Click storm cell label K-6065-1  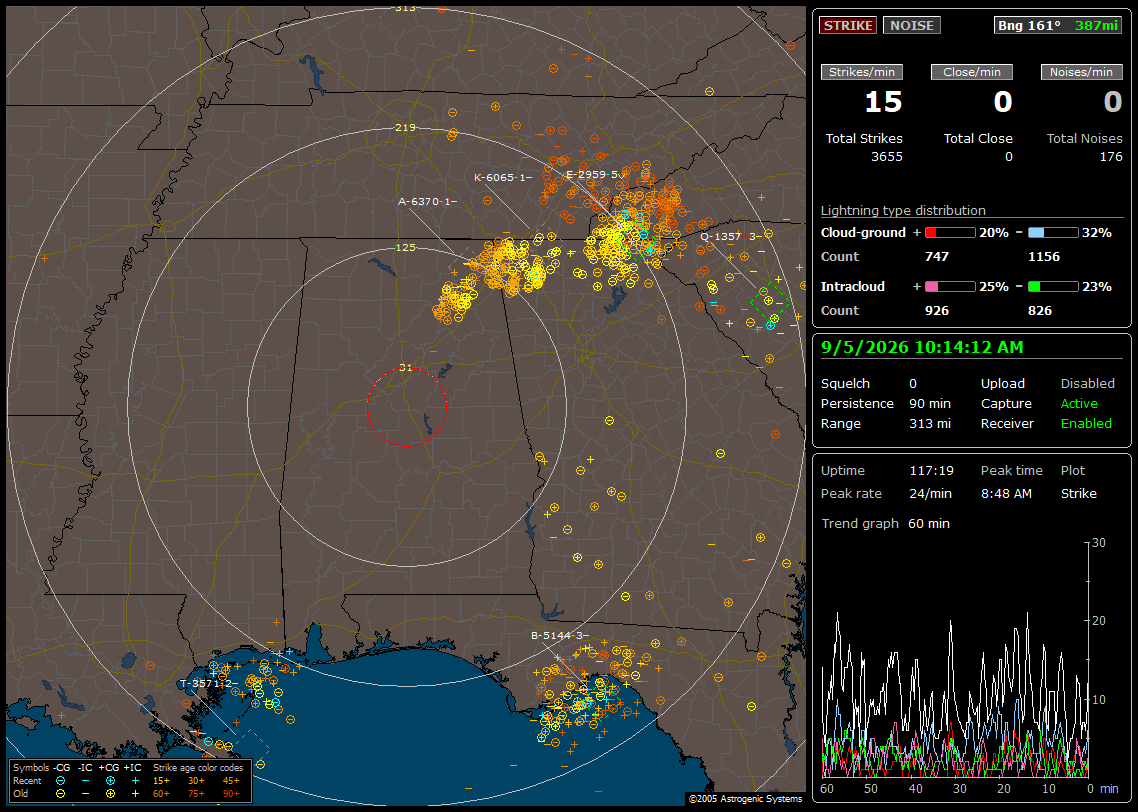click(502, 178)
